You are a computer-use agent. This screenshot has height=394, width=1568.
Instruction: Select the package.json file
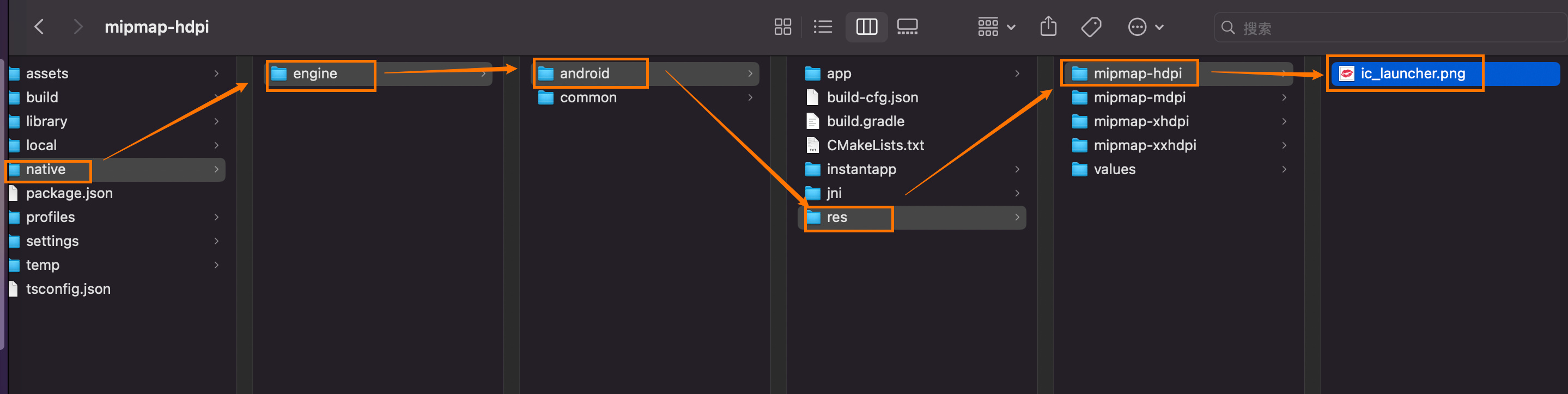click(x=69, y=193)
